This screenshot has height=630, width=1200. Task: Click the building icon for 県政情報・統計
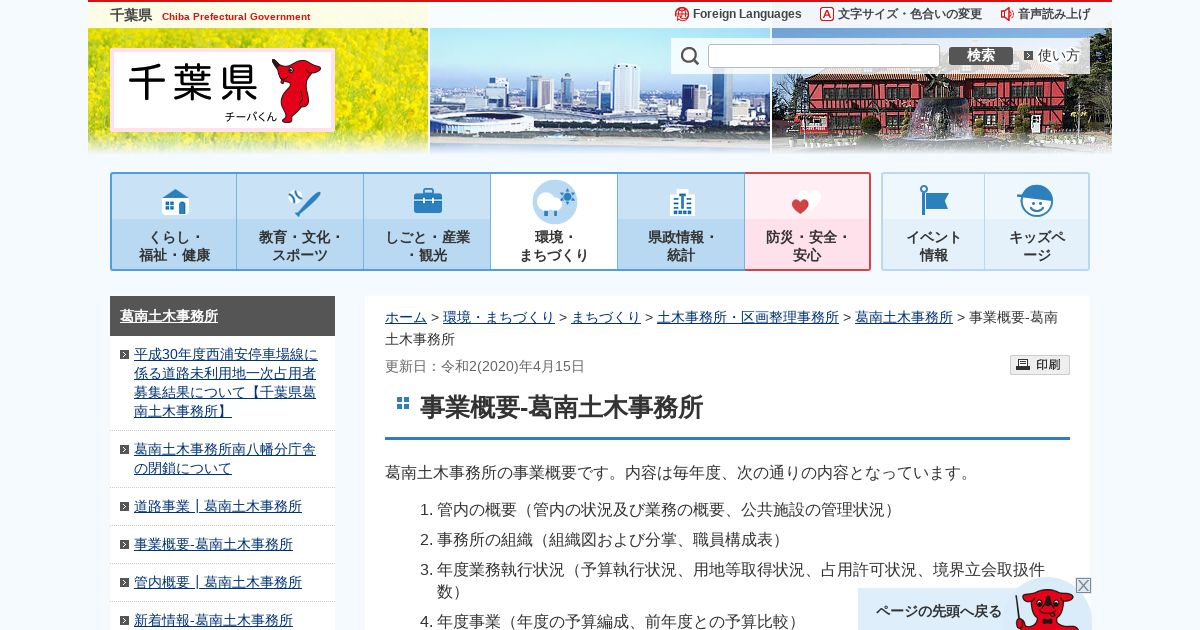point(682,202)
